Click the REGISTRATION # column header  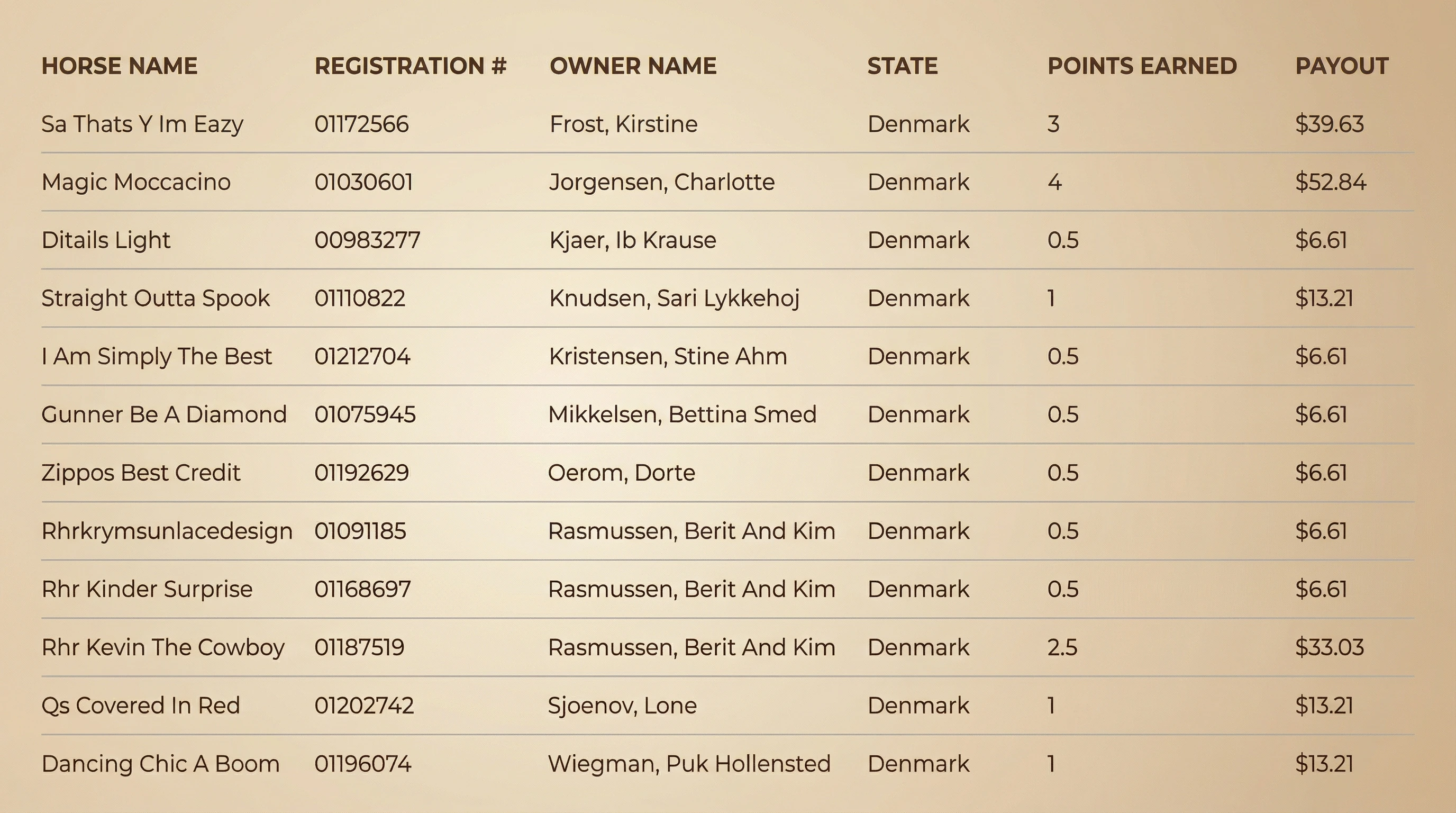pyautogui.click(x=411, y=66)
